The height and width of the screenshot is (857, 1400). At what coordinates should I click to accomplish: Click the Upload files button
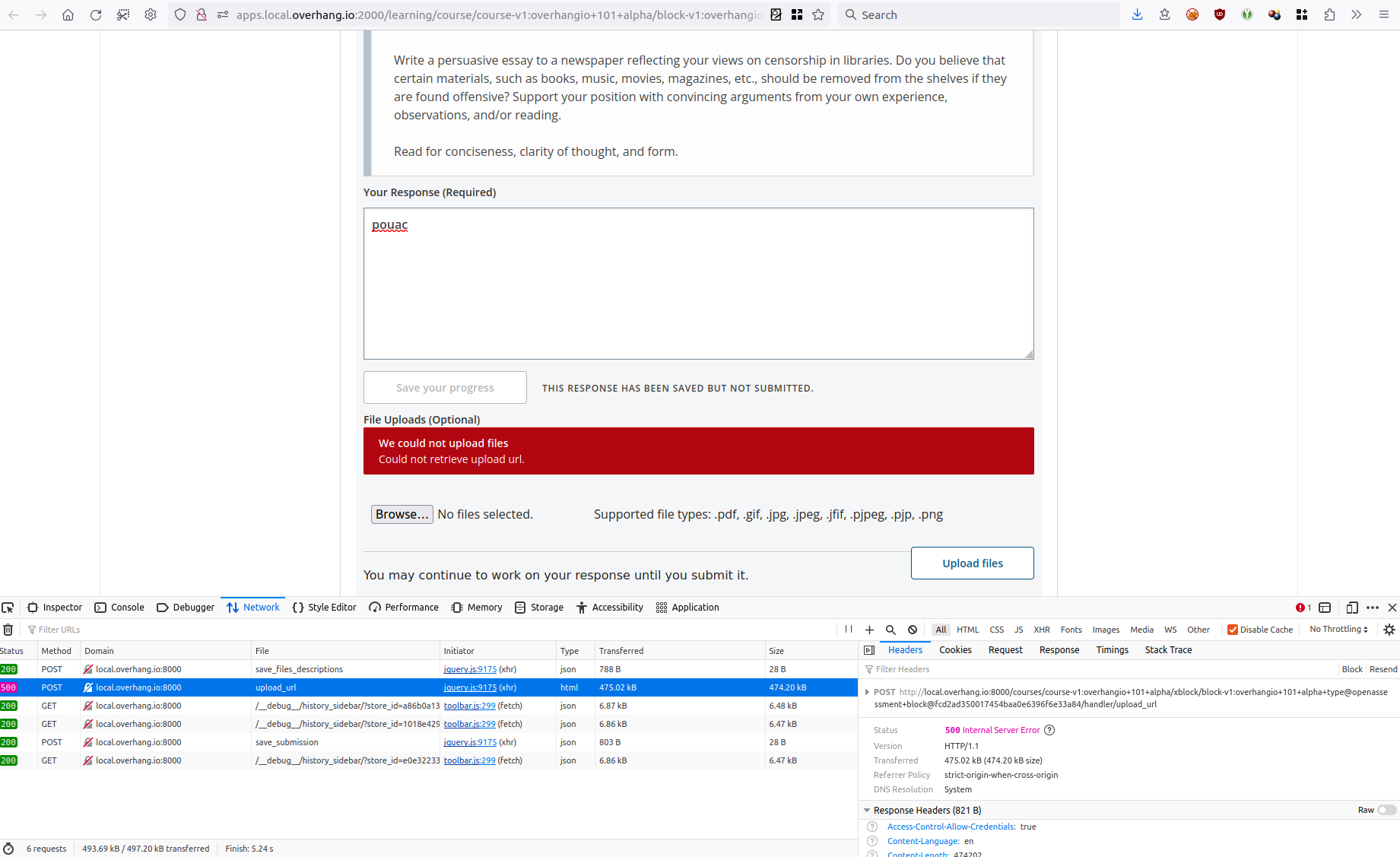[972, 563]
